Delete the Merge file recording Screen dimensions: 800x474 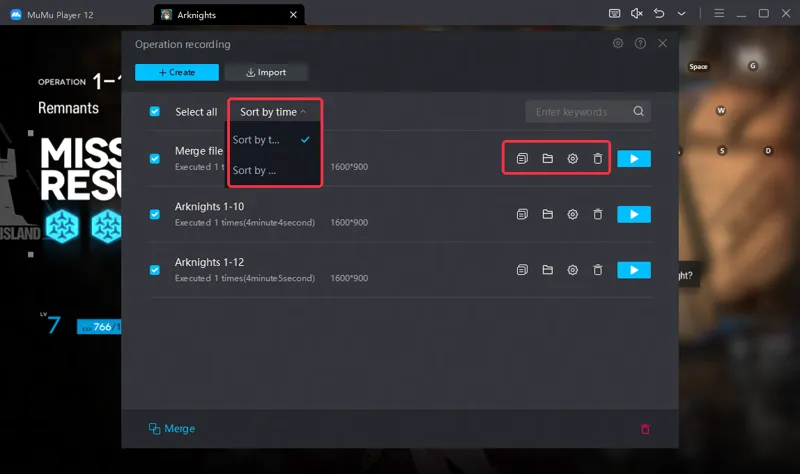click(x=597, y=159)
